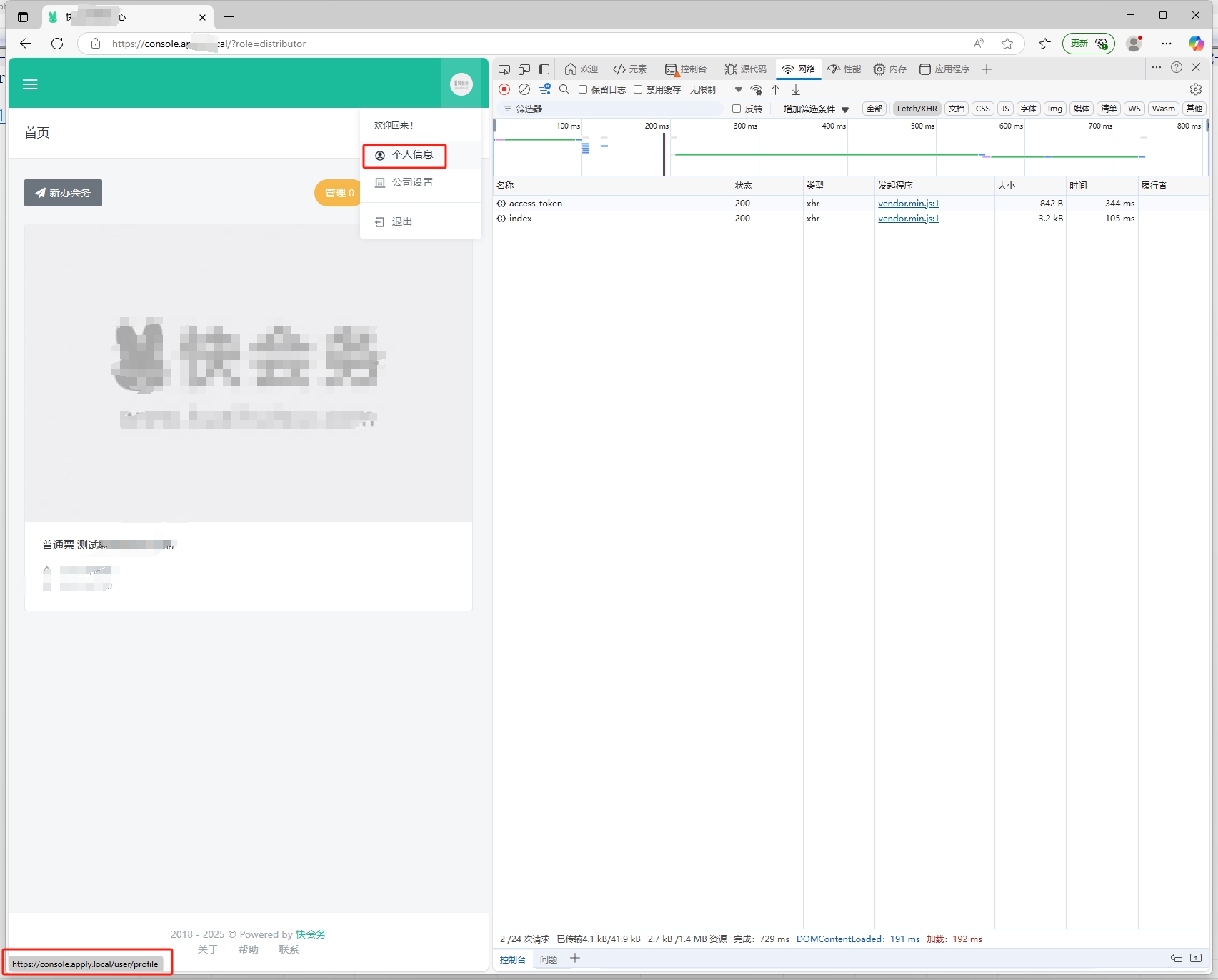Click the inspect element picker icon
This screenshot has width=1218, height=980.
[x=504, y=69]
